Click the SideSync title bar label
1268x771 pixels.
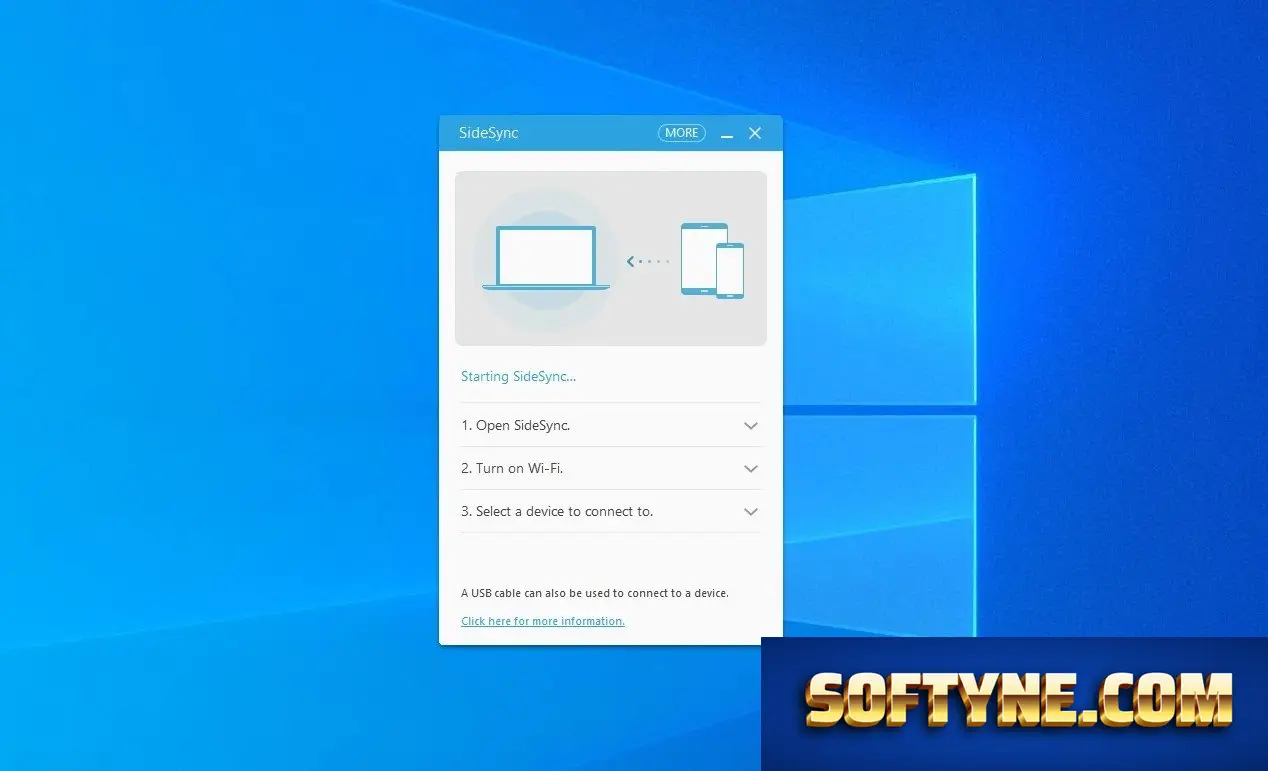(488, 133)
